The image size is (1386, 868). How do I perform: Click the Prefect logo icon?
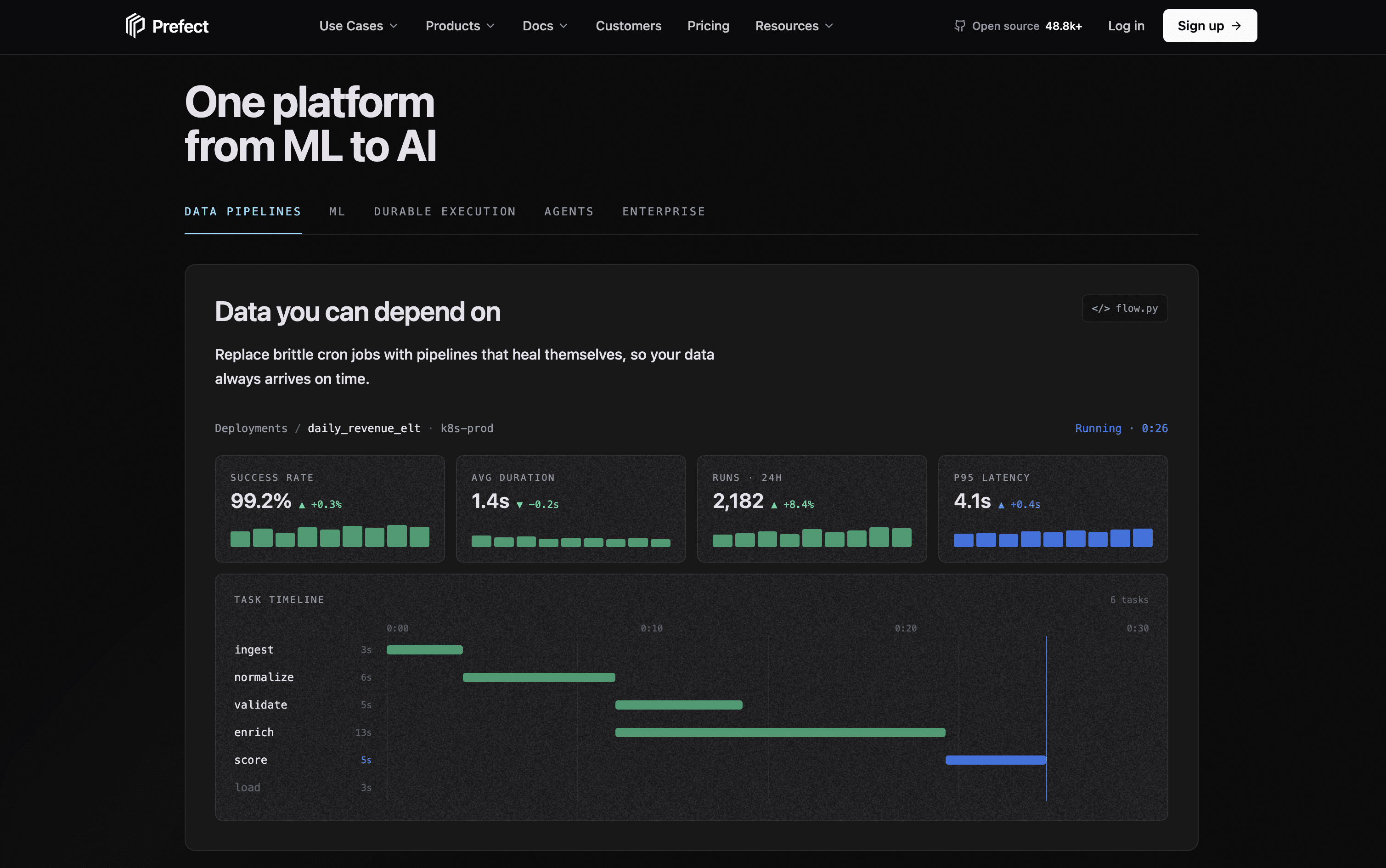(x=135, y=26)
